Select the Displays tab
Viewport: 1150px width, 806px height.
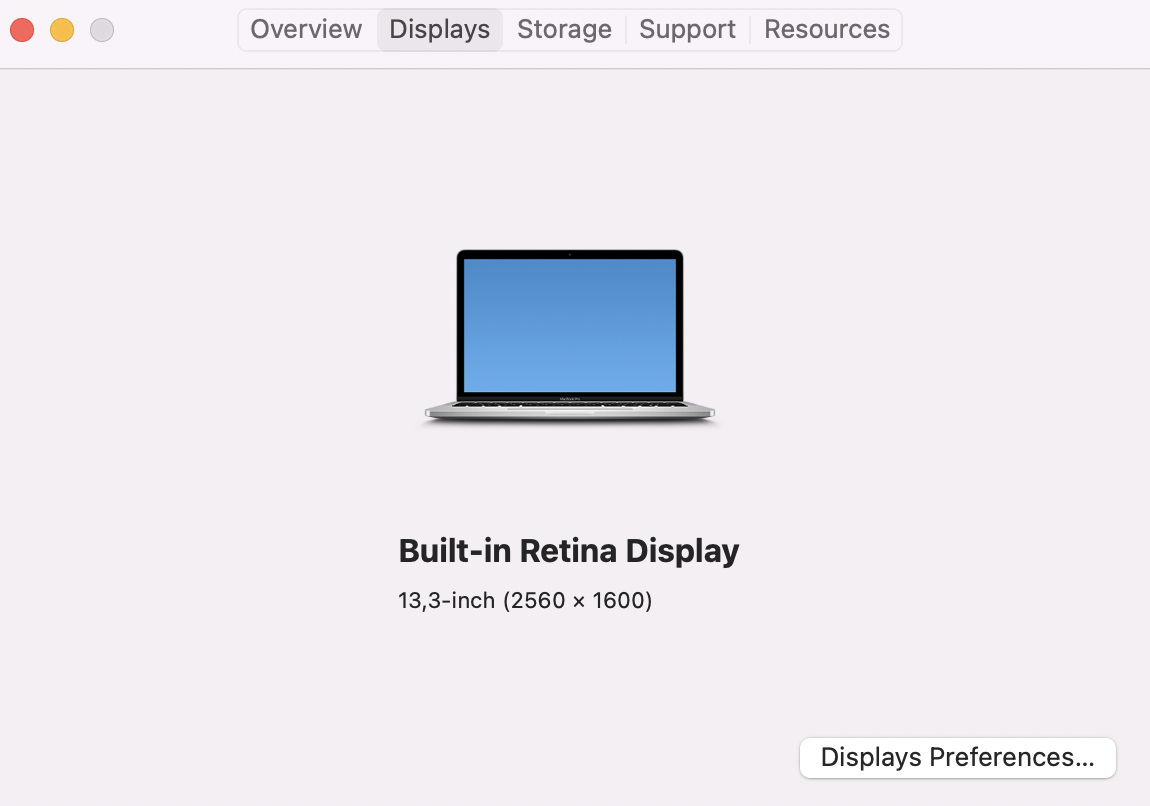click(x=439, y=29)
